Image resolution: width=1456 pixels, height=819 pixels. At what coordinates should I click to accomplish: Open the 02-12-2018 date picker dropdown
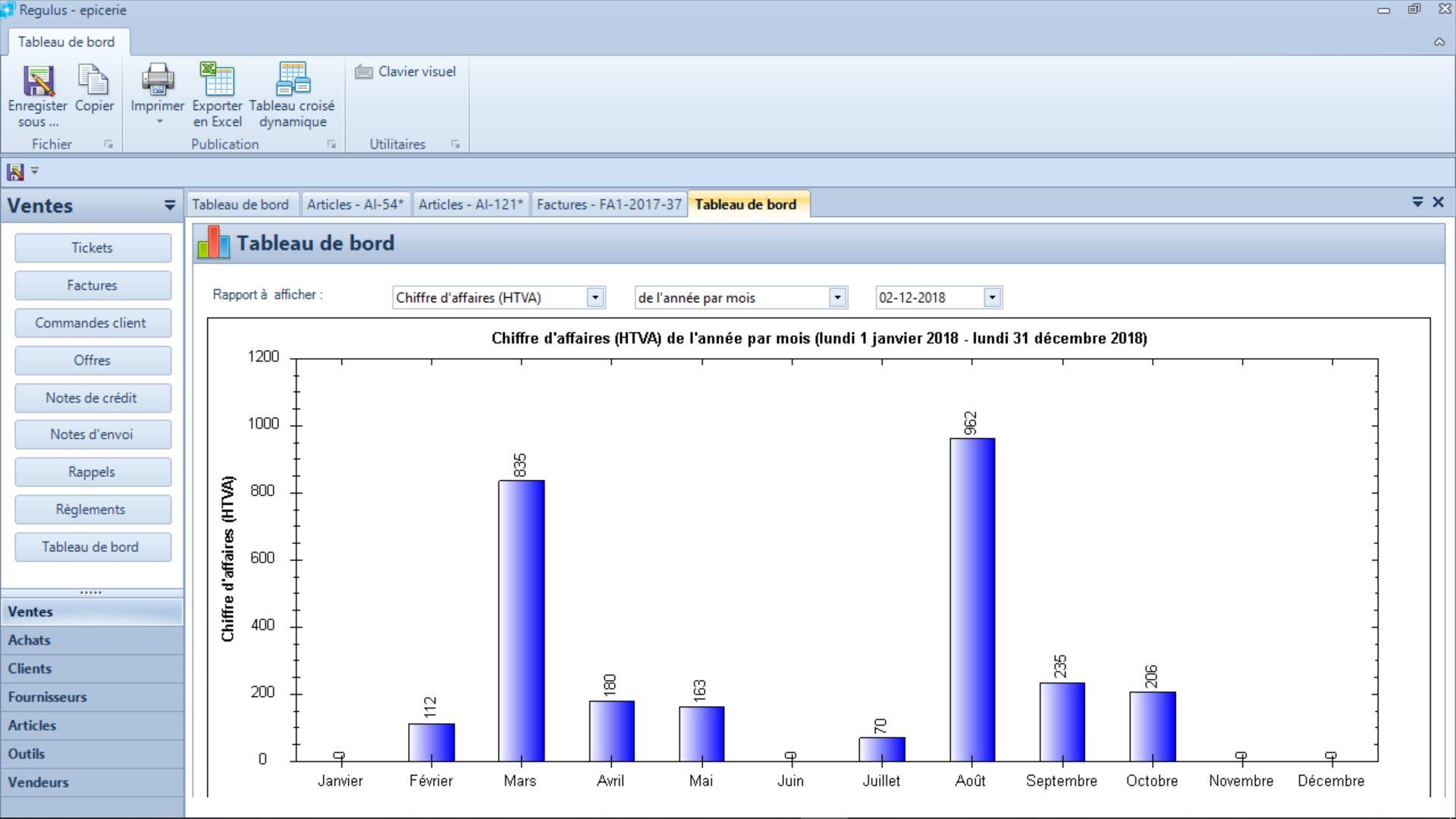tap(992, 297)
